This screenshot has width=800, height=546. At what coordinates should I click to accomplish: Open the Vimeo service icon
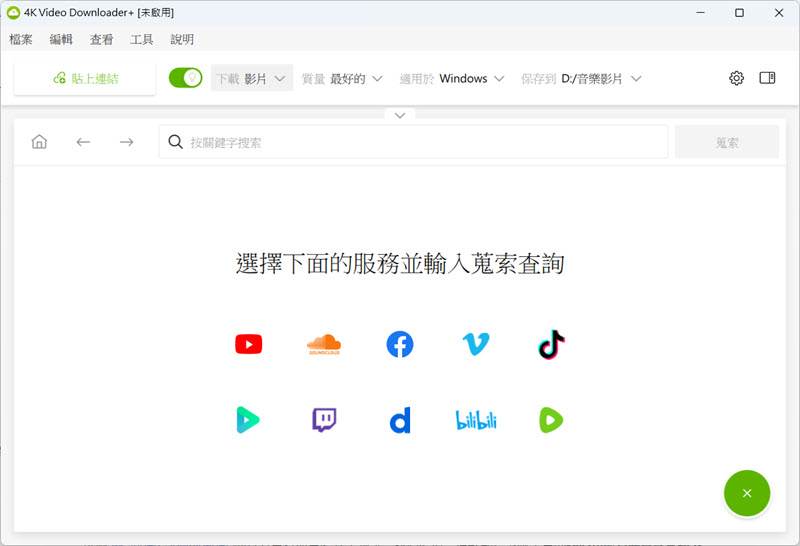[x=476, y=344]
